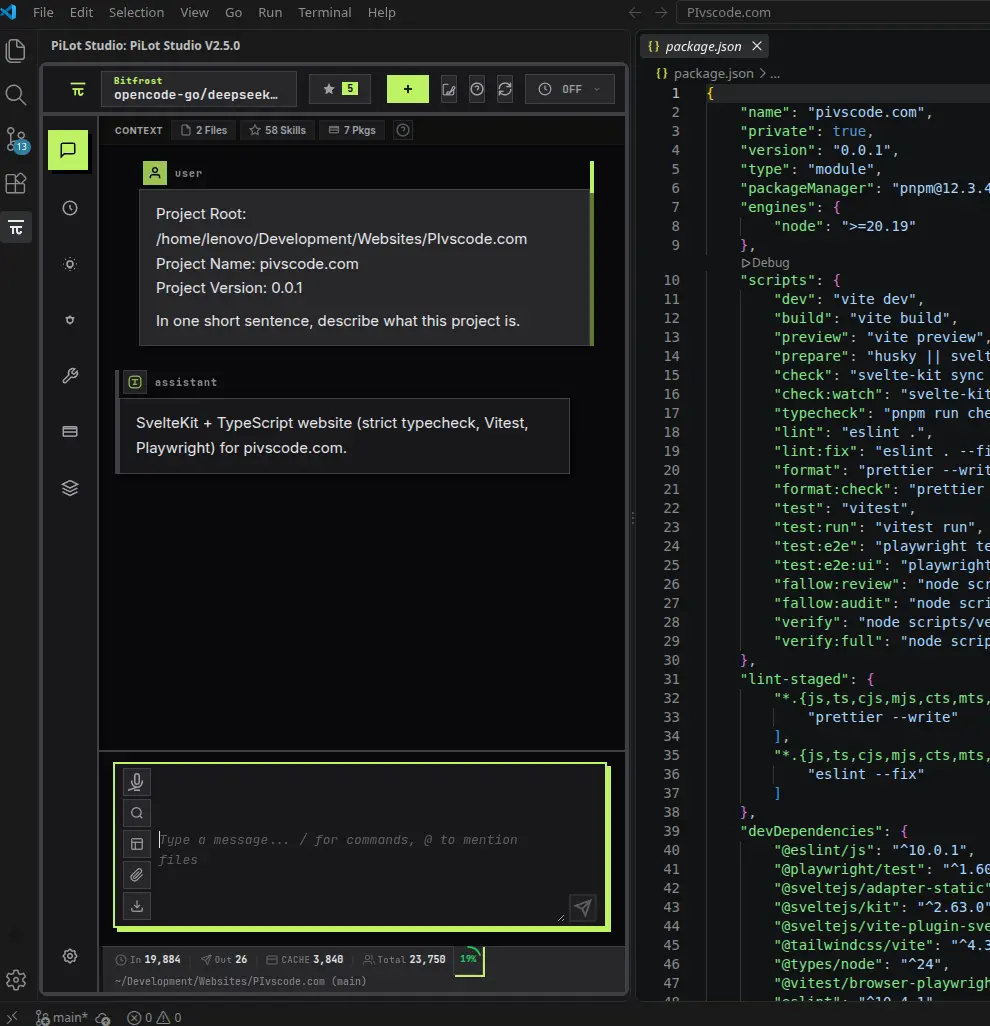Click package.json breadcrumb
The width and height of the screenshot is (990, 1026).
click(713, 74)
